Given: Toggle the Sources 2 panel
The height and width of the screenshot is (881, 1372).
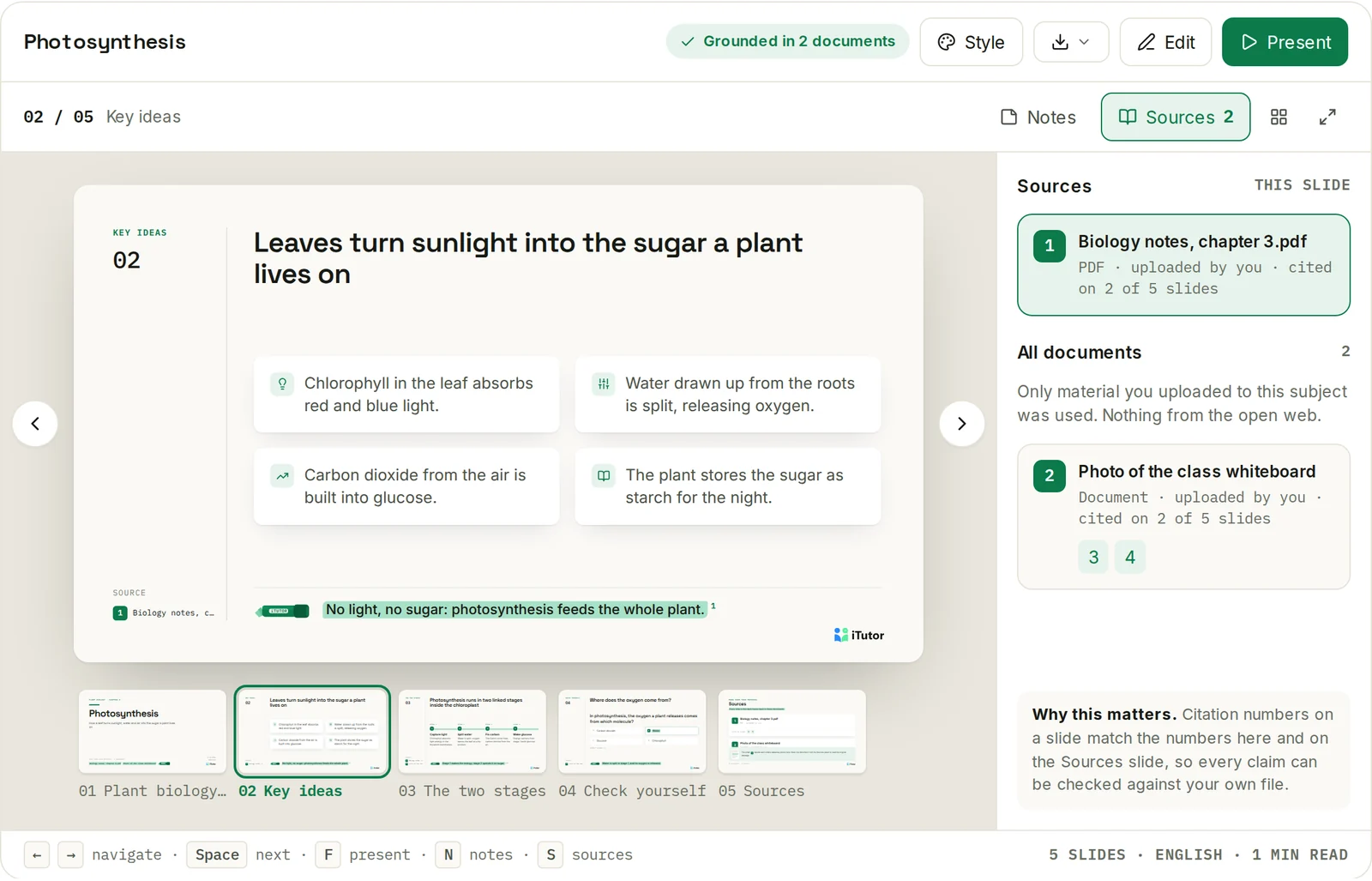Looking at the screenshot, I should [x=1175, y=117].
